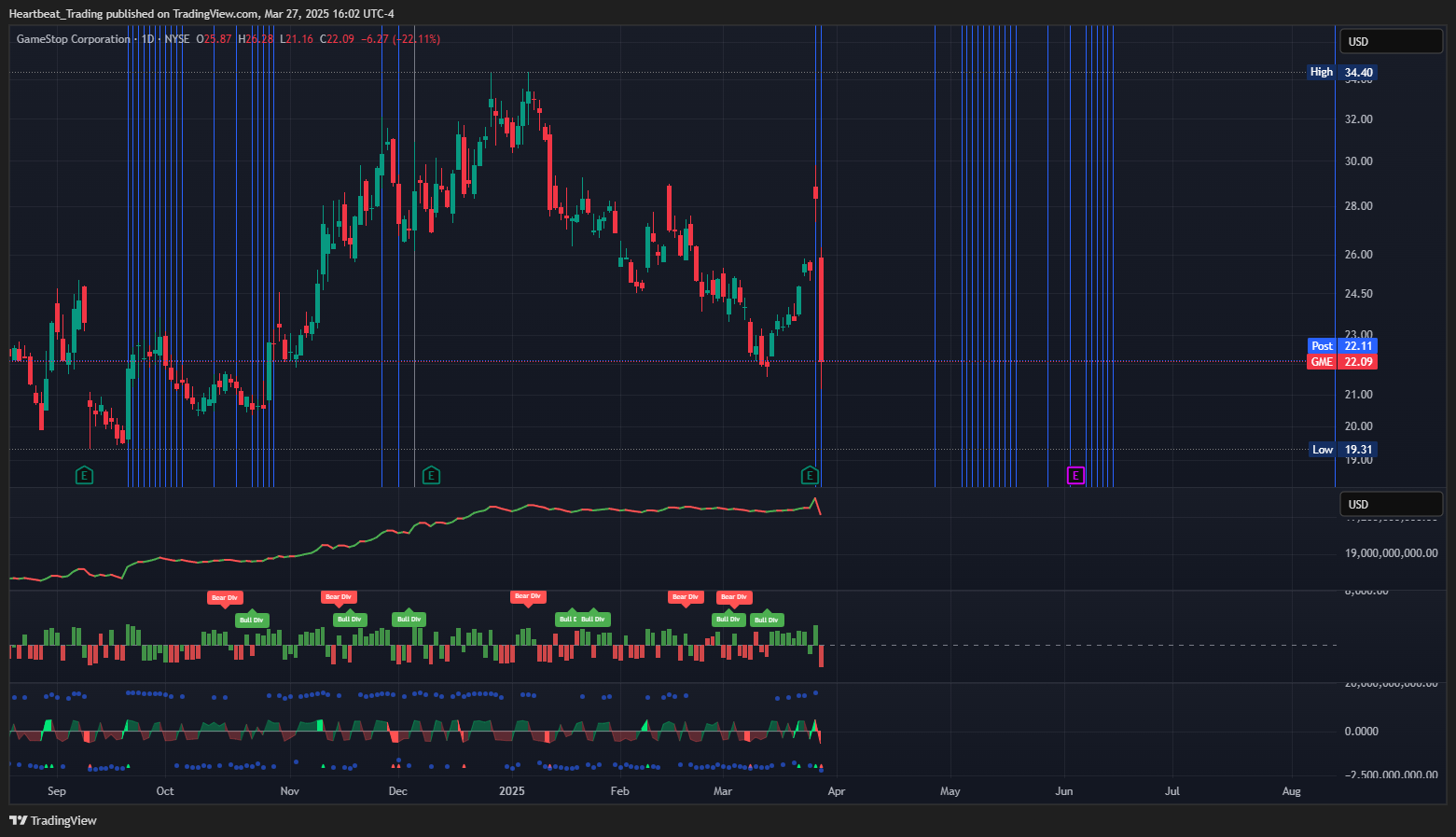Click the Apr label on the time axis
1456x837 pixels.
837,791
